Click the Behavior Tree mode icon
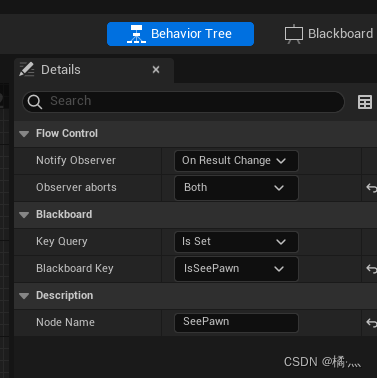Screen dimensions: 377x378 tap(136, 34)
